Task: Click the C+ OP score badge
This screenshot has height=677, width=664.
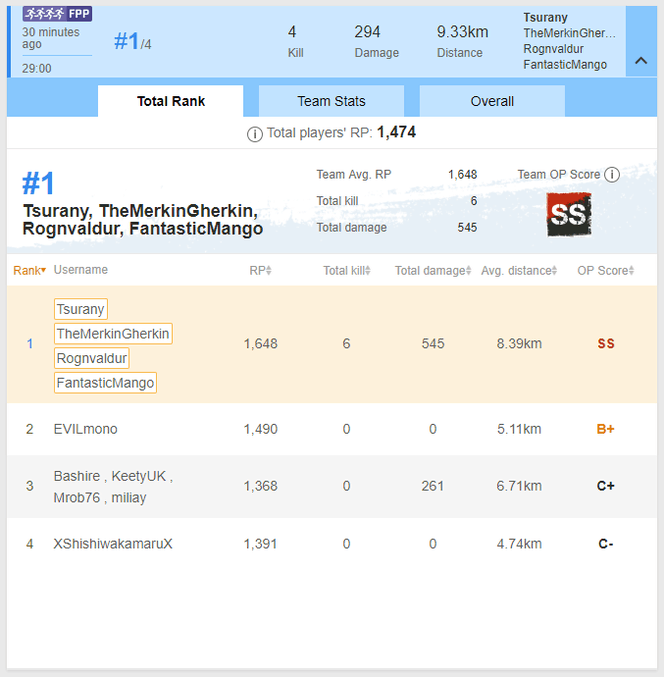Action: [x=606, y=486]
